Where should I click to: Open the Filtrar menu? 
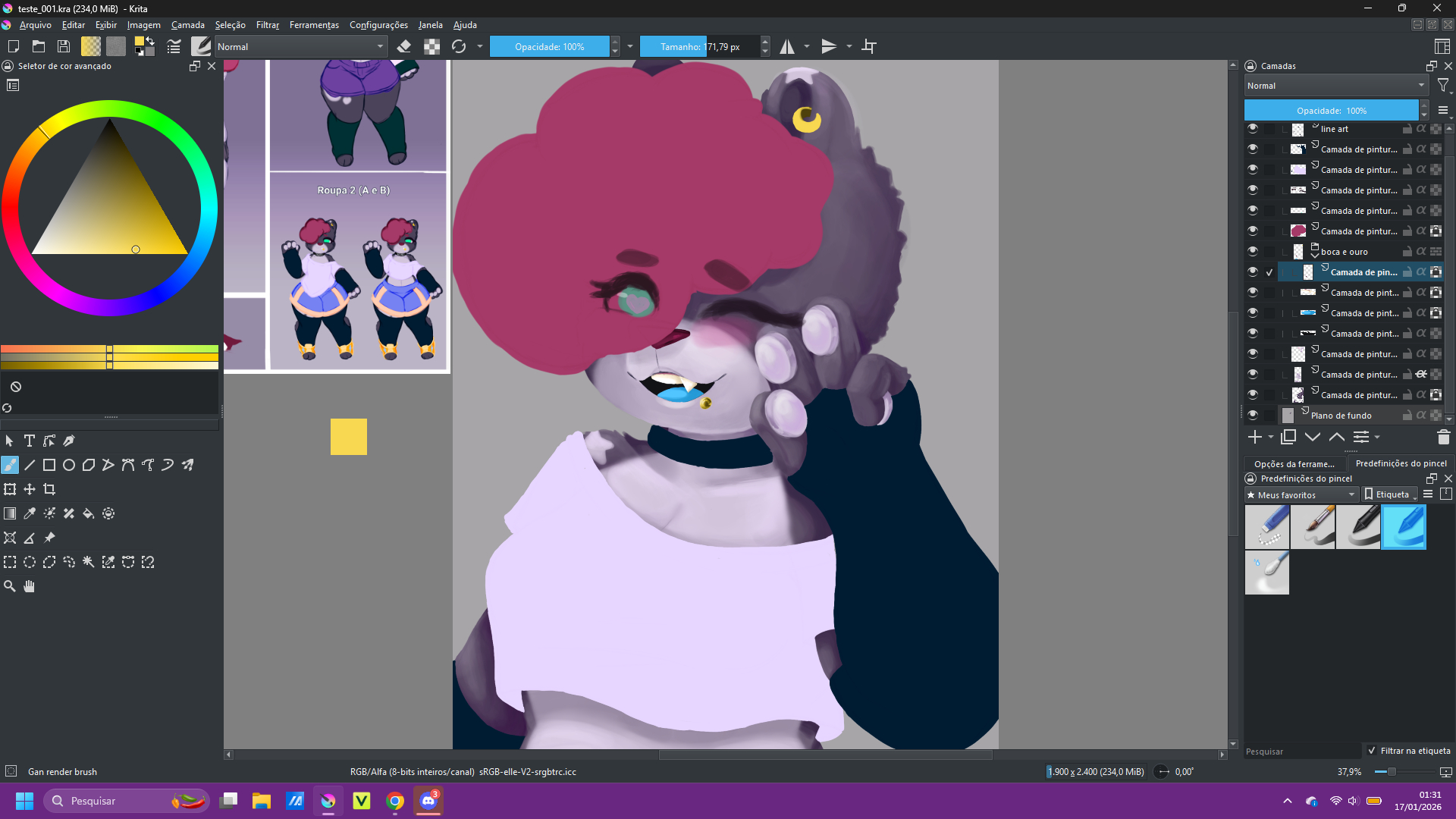(x=267, y=25)
